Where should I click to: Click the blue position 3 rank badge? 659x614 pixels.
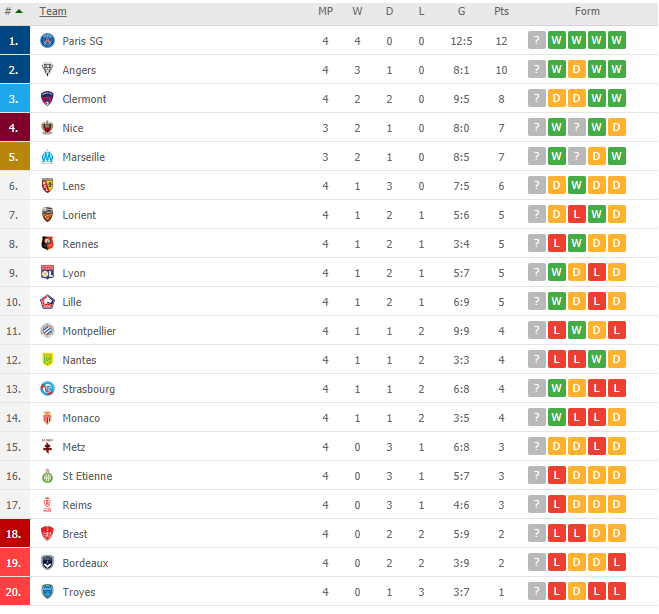coord(15,98)
